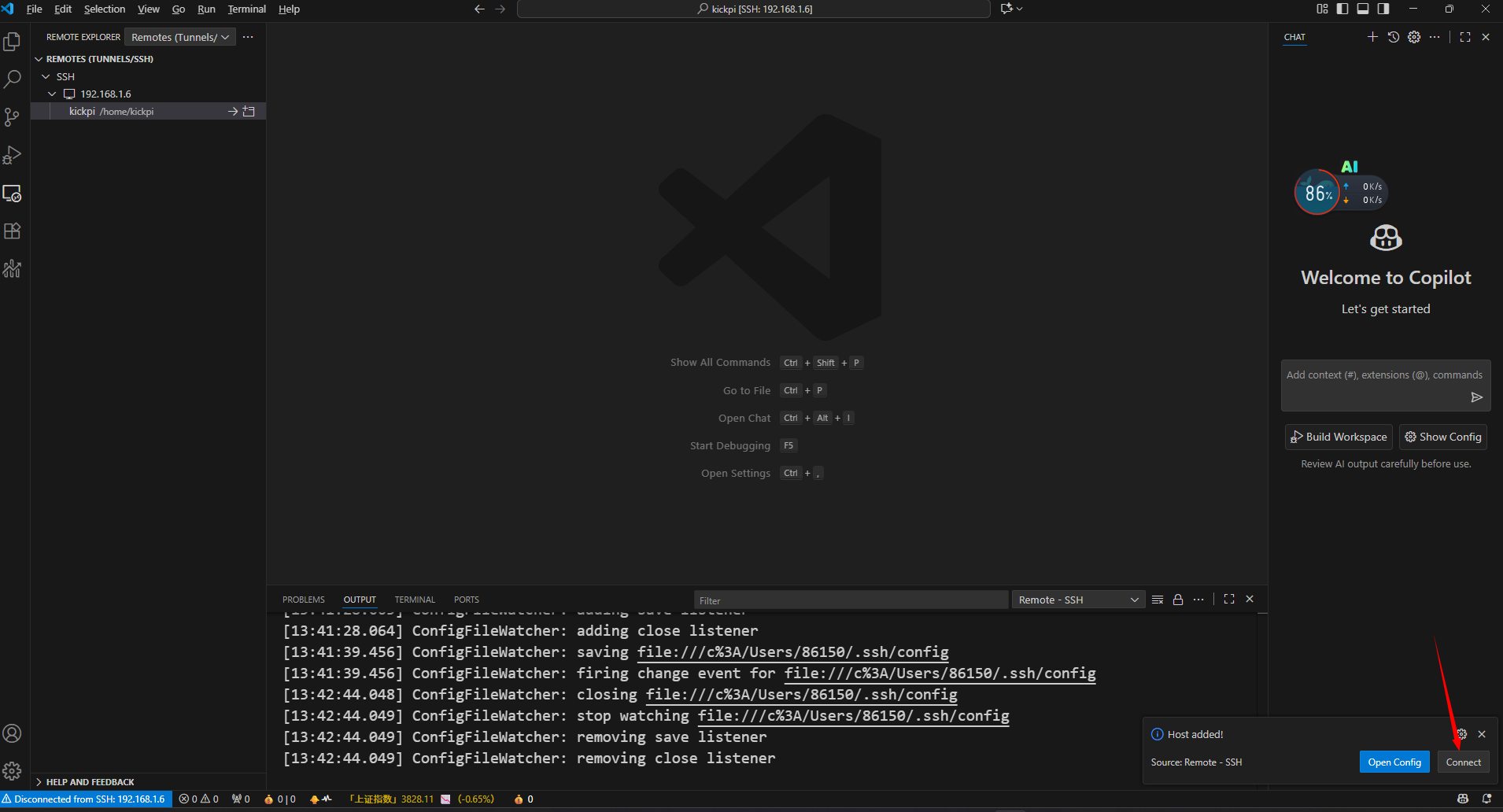Open Copilot chat icon in title bar
This screenshot has height=812, width=1503.
tap(1006, 9)
